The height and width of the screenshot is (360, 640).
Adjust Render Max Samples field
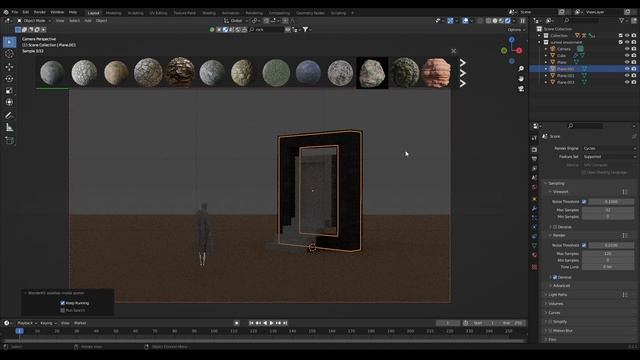pos(608,253)
